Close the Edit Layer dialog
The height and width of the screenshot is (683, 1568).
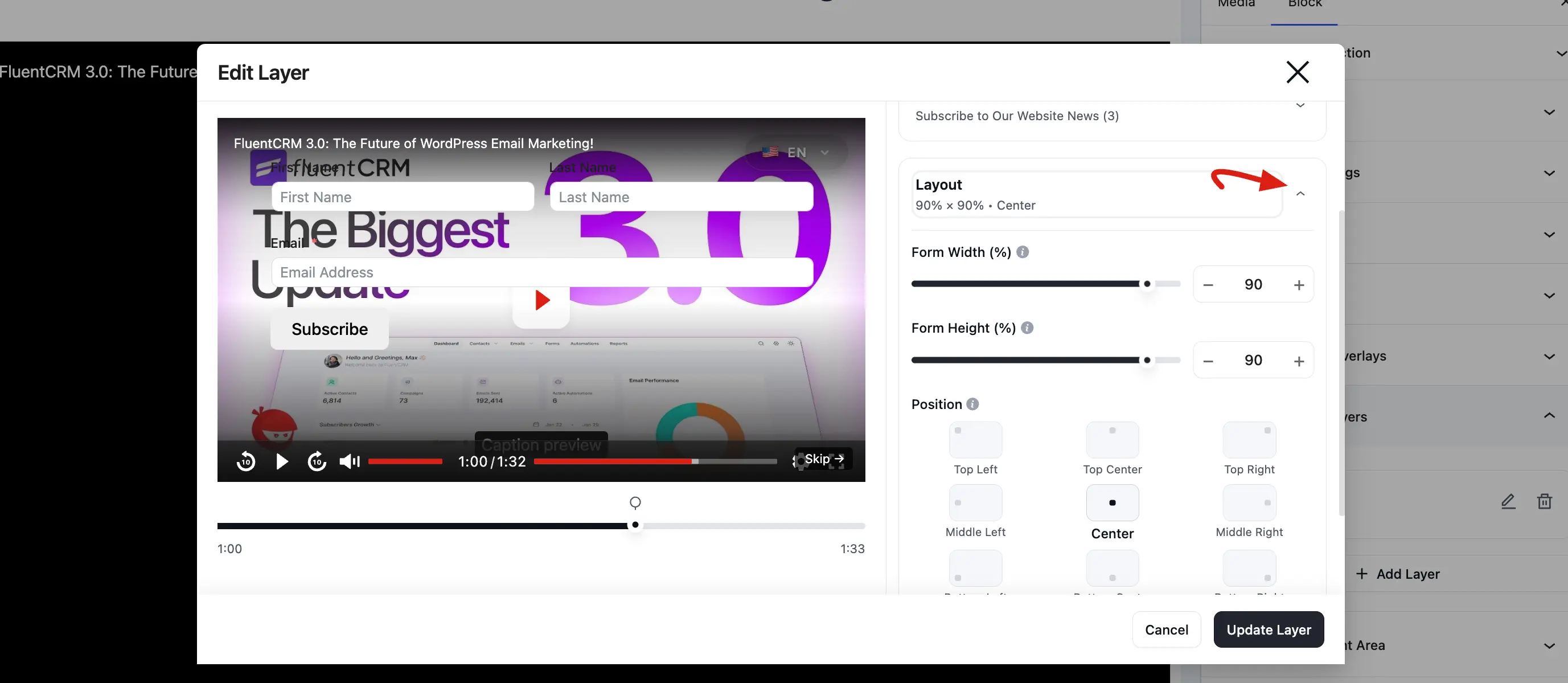point(1297,72)
